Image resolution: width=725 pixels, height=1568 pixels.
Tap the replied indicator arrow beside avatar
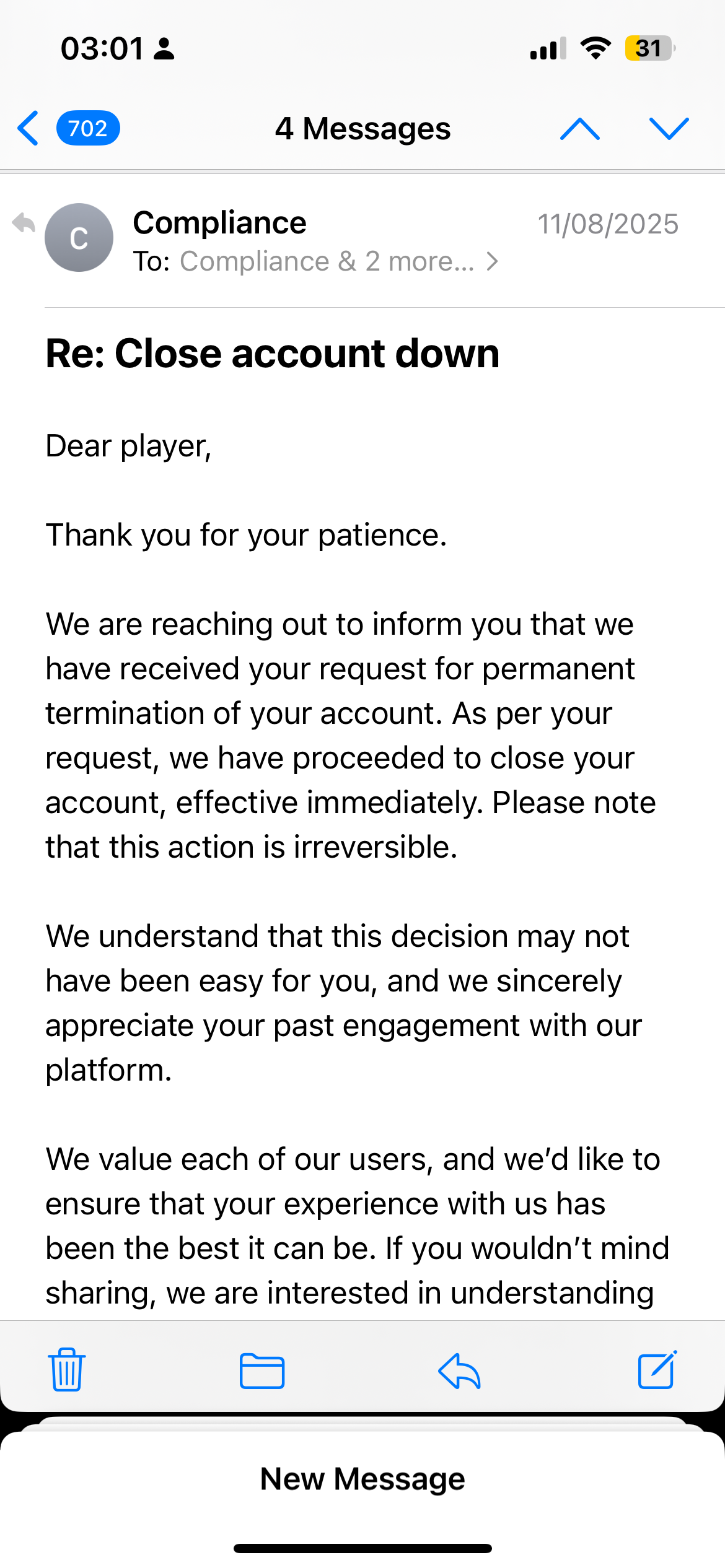pos(24,223)
